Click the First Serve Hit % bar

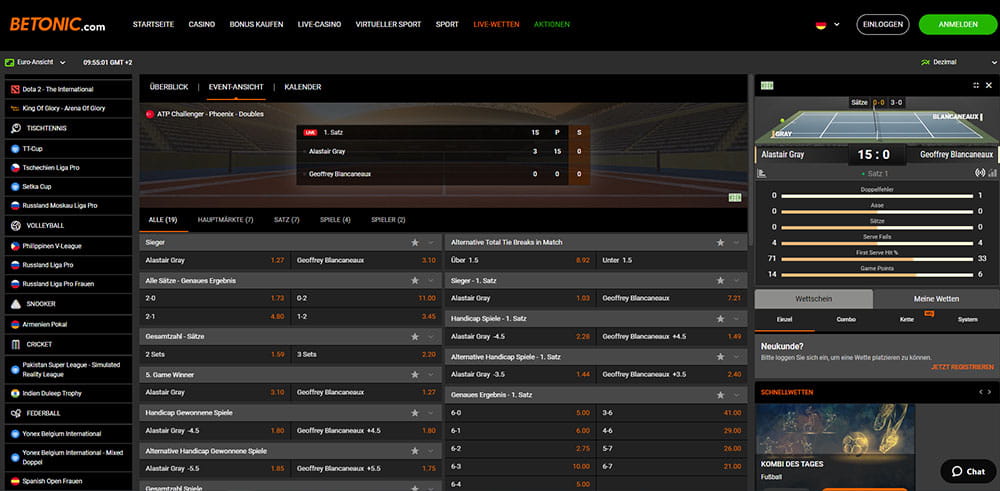pyautogui.click(x=877, y=259)
